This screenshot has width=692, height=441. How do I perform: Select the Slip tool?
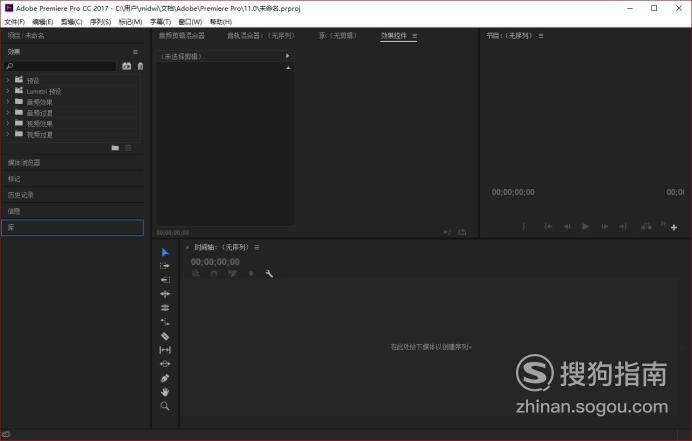(165, 350)
